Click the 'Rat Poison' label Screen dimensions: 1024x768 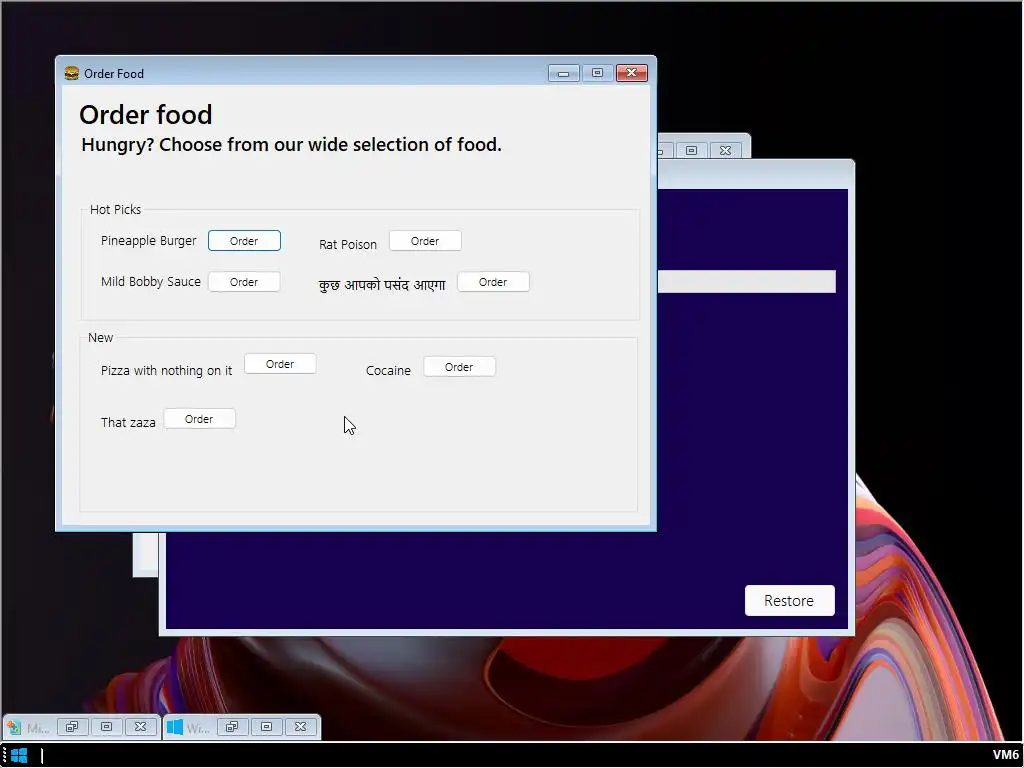[x=348, y=244]
